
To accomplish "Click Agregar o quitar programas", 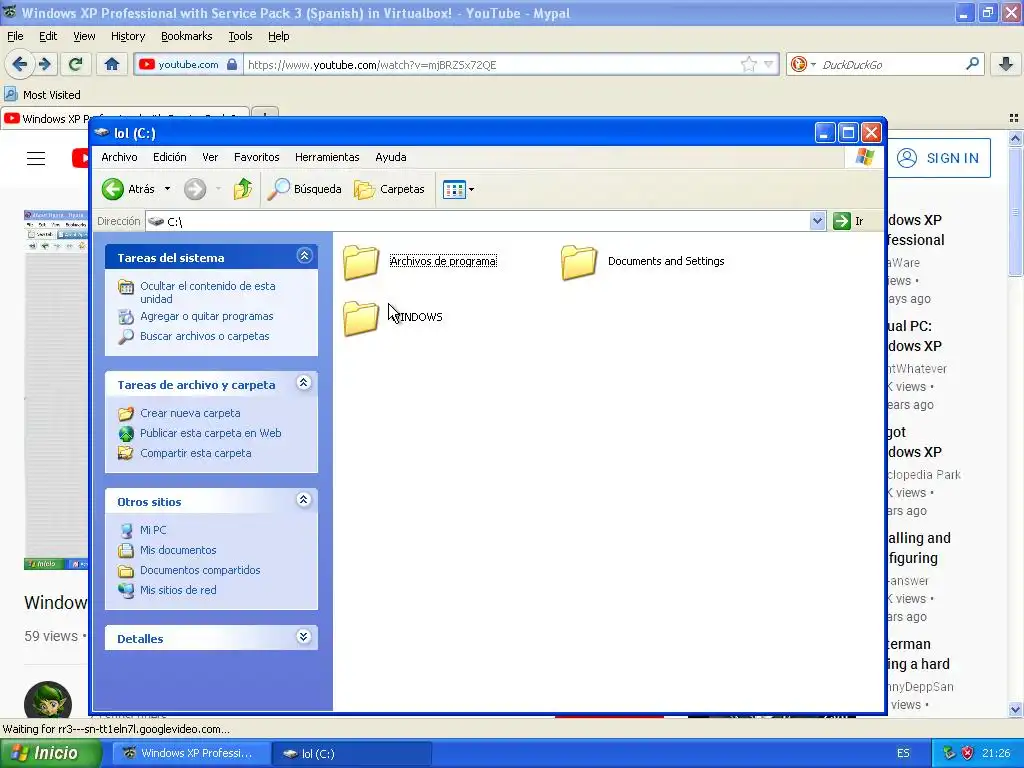I will 206,316.
